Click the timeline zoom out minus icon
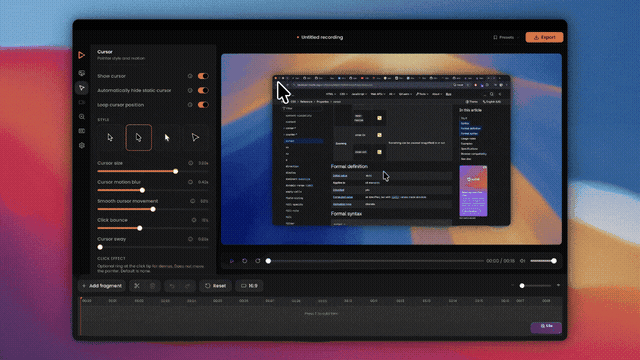640x360 pixels. 512,286
